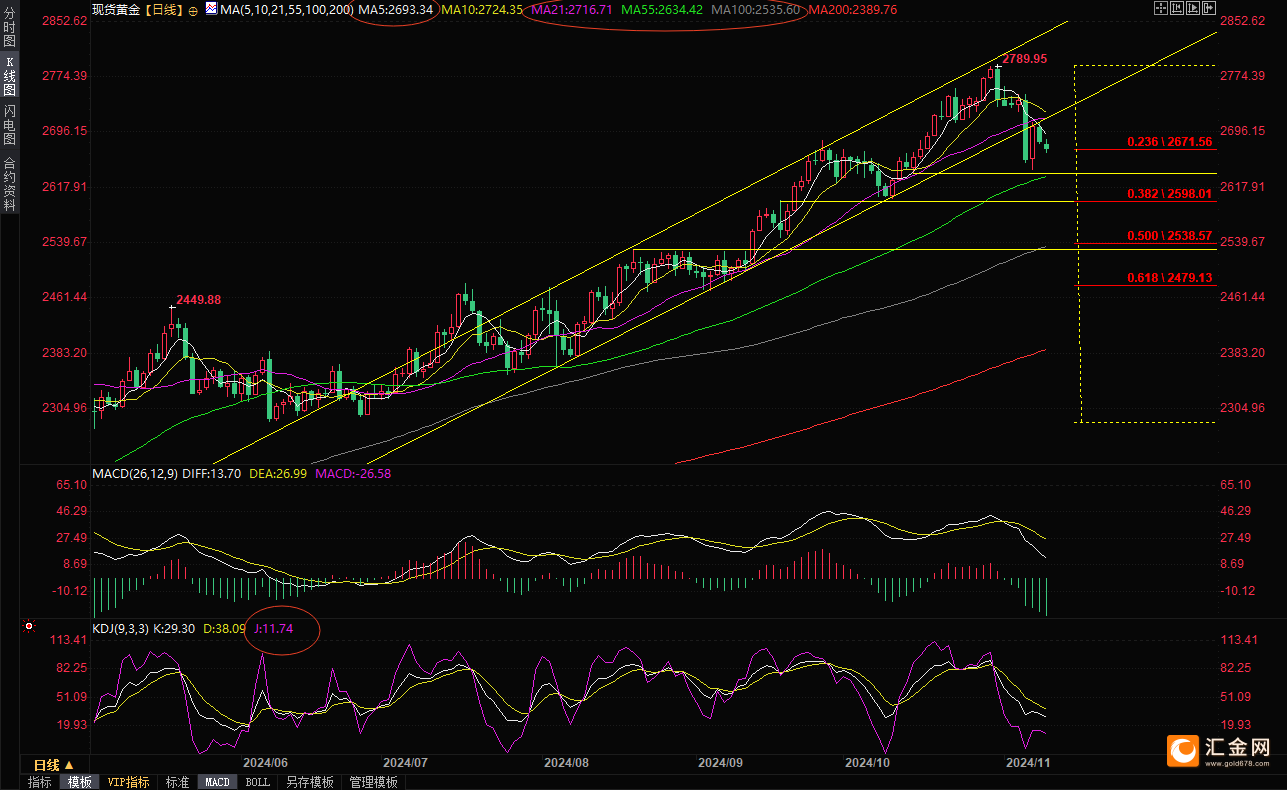Open the 闪电图 sidebar view
The height and width of the screenshot is (790, 1287).
[x=9, y=125]
